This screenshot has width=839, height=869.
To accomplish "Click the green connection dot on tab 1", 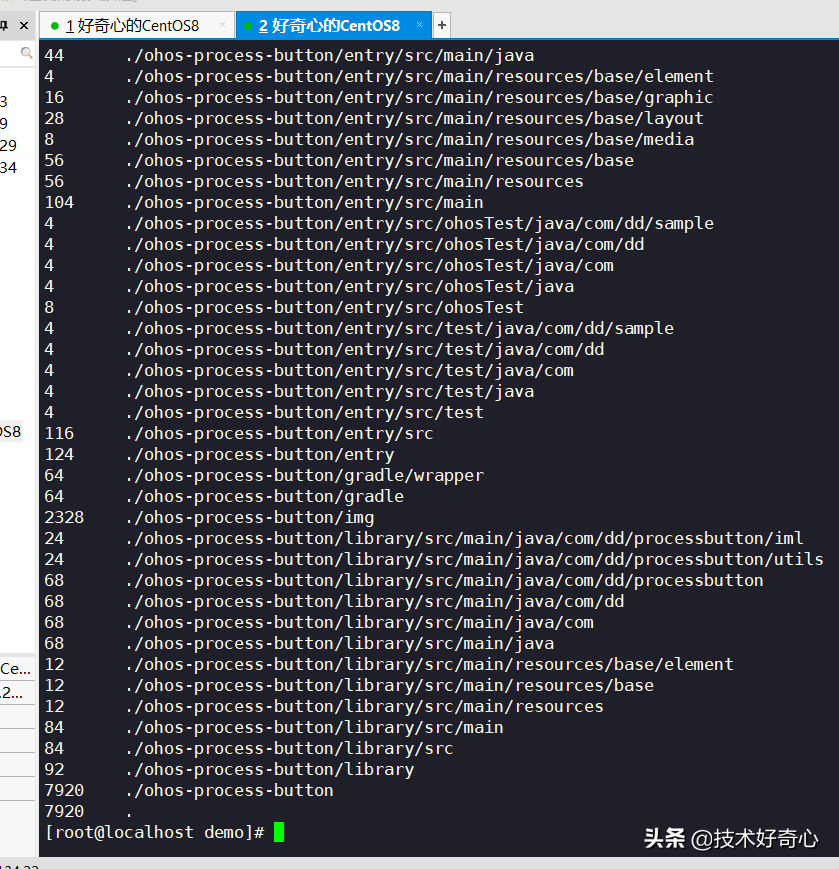I will [x=55, y=24].
